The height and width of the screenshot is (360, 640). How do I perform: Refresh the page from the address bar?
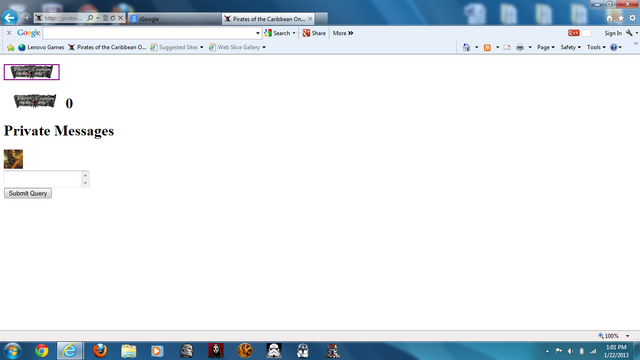coord(113,18)
